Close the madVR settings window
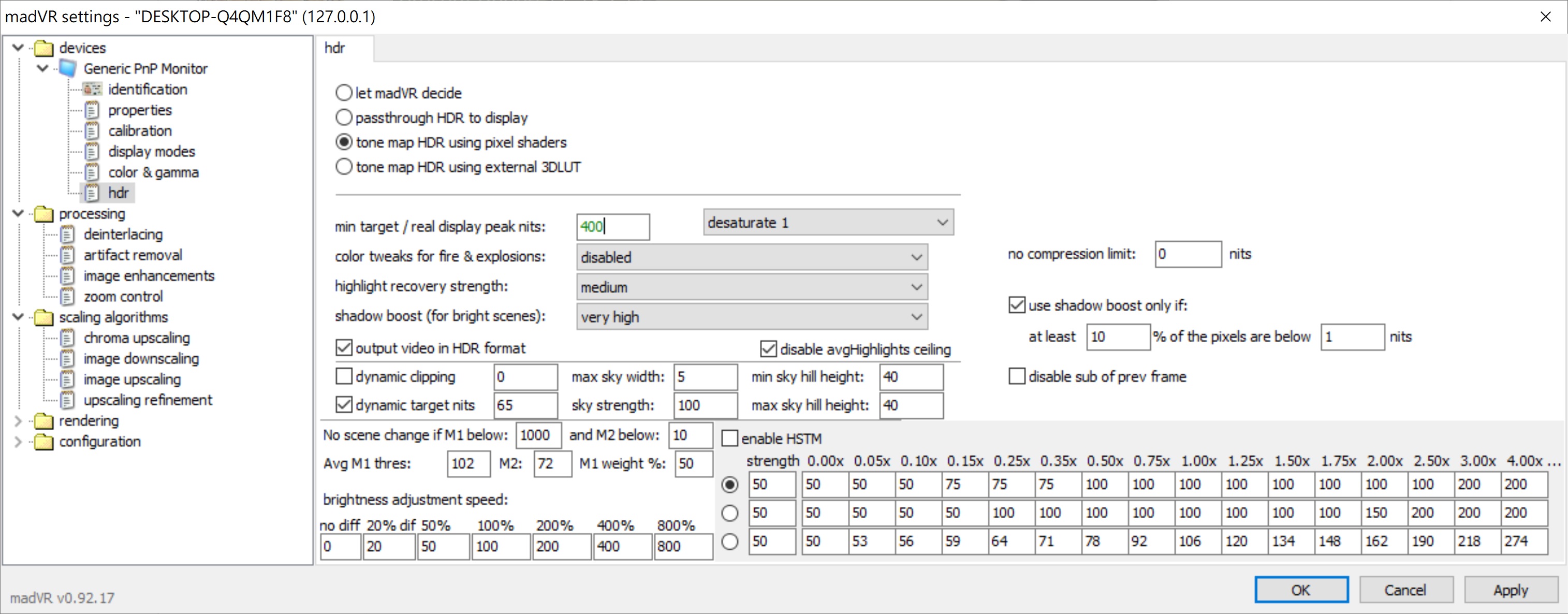The width and height of the screenshot is (1568, 614). 1545,17
